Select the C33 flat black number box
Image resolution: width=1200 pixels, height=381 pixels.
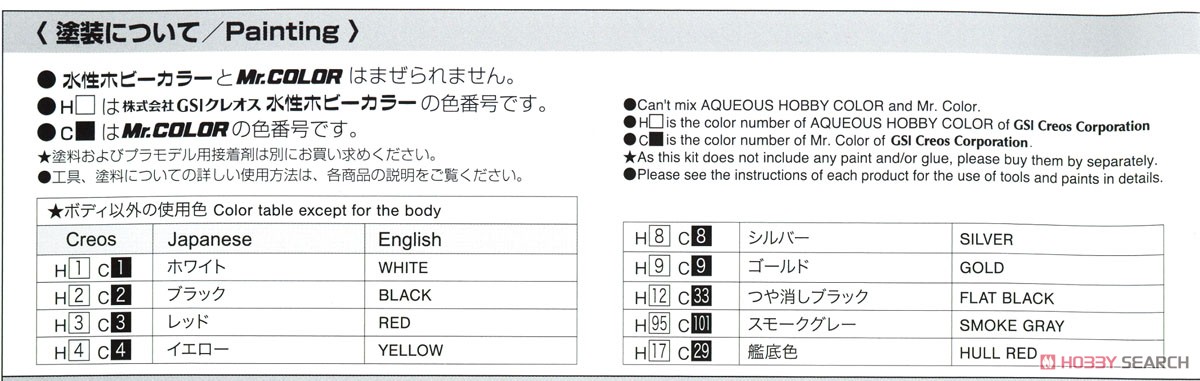click(702, 297)
